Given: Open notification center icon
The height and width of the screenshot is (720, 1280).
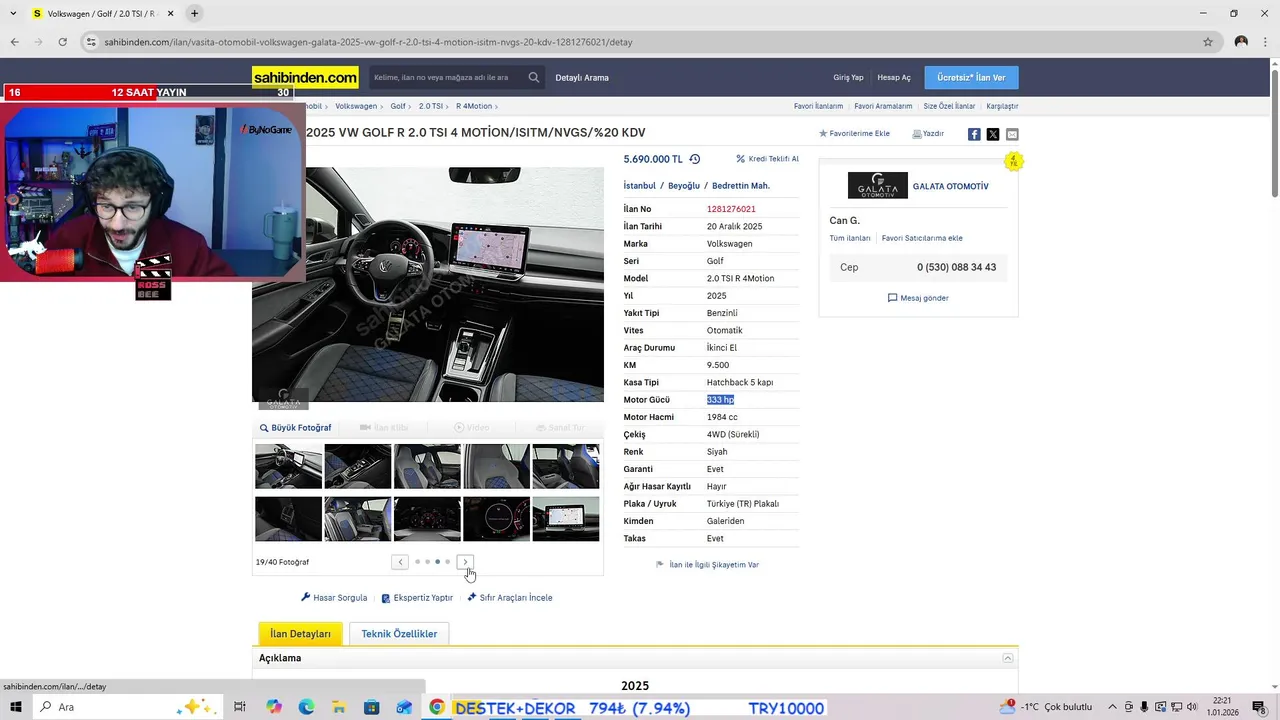Looking at the screenshot, I should 1259,707.
